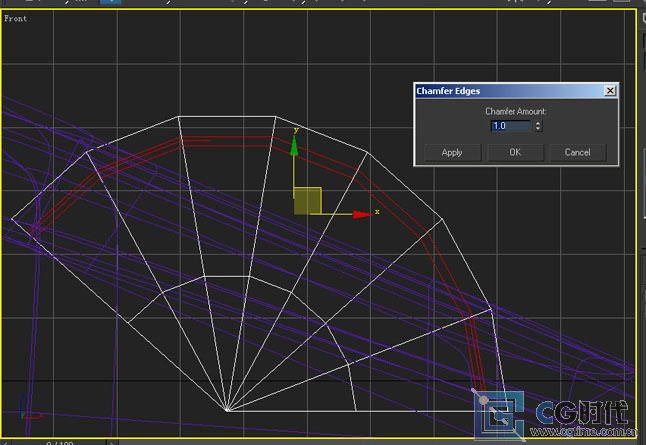Click the Front viewport label
Image resolution: width=646 pixels, height=445 pixels.
pos(15,19)
